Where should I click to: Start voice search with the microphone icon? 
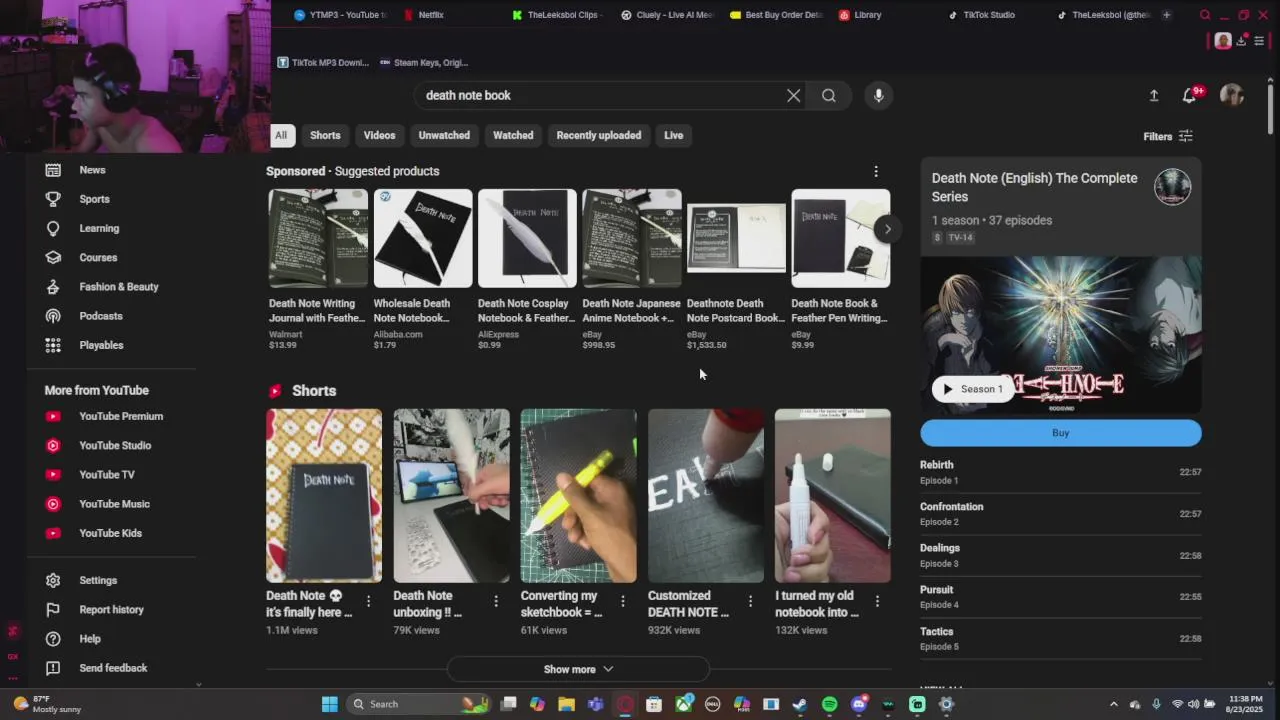(x=878, y=95)
